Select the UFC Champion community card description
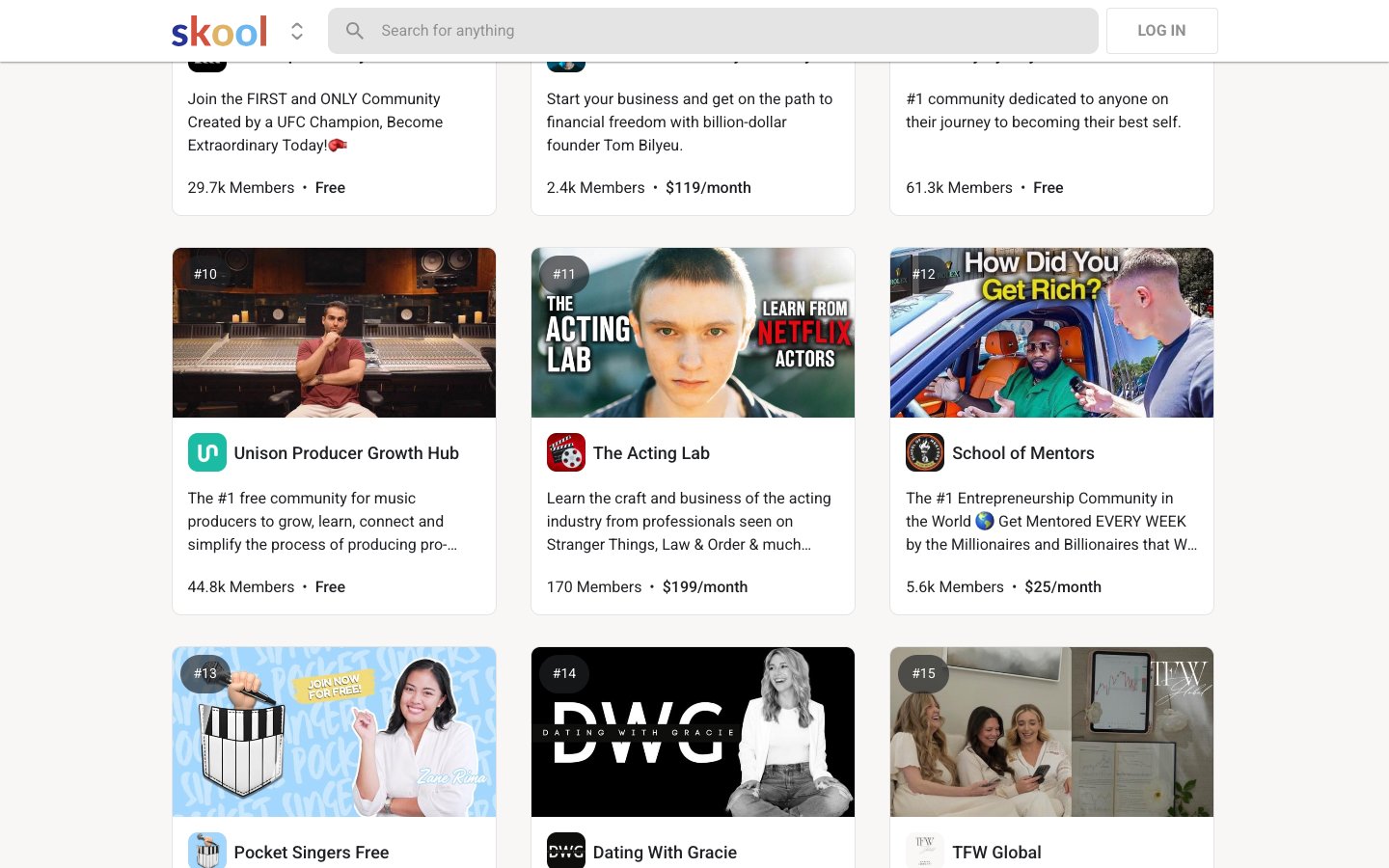 (315, 122)
